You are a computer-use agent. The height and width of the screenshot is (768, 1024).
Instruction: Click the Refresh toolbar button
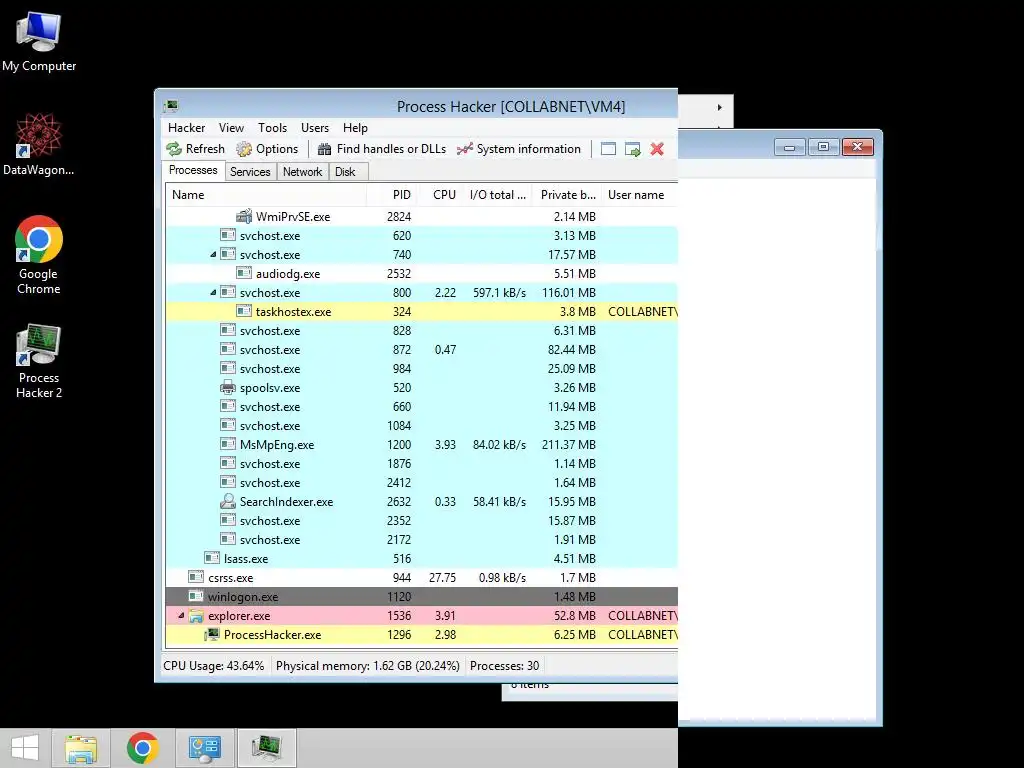[x=195, y=149]
